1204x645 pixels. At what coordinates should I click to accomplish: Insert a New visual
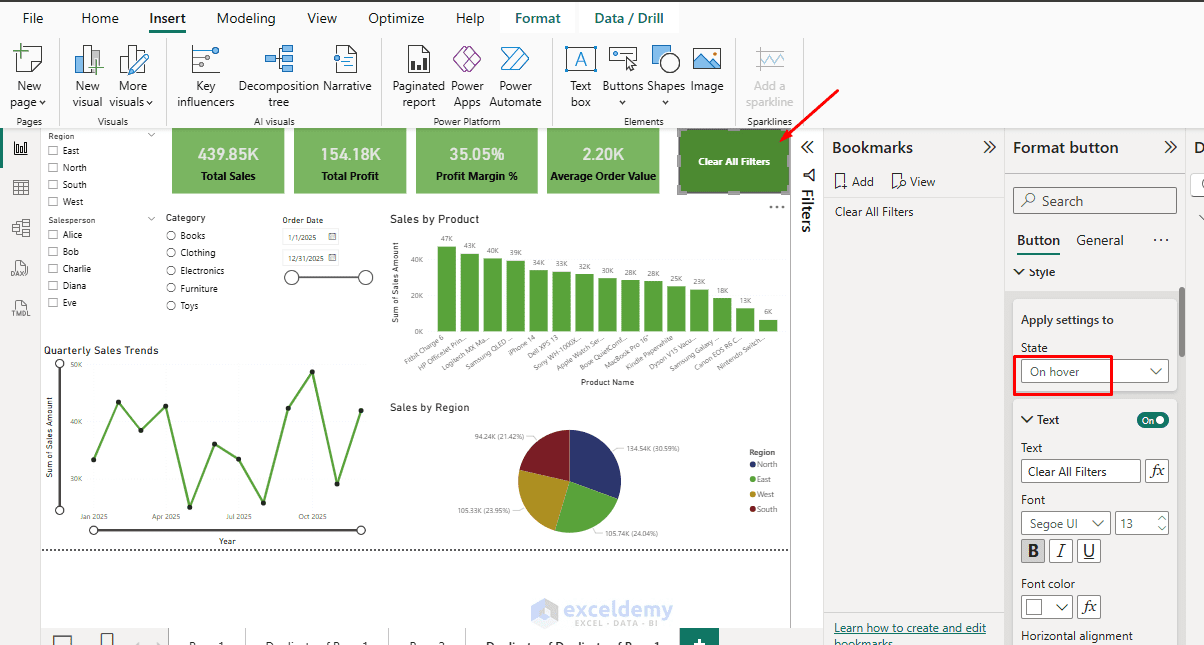coord(88,76)
